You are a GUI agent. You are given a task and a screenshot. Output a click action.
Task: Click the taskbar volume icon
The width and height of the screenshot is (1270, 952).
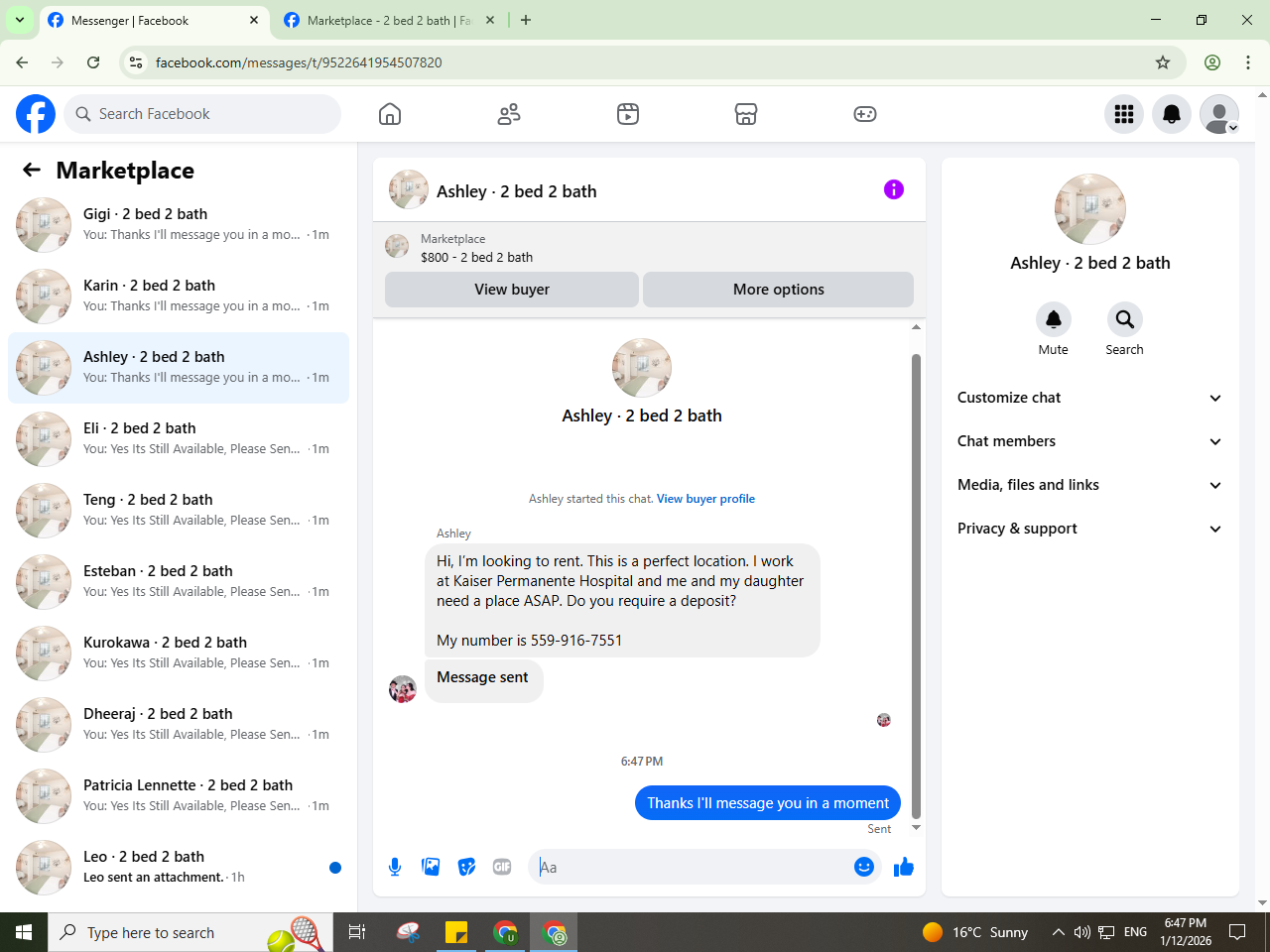1082,932
